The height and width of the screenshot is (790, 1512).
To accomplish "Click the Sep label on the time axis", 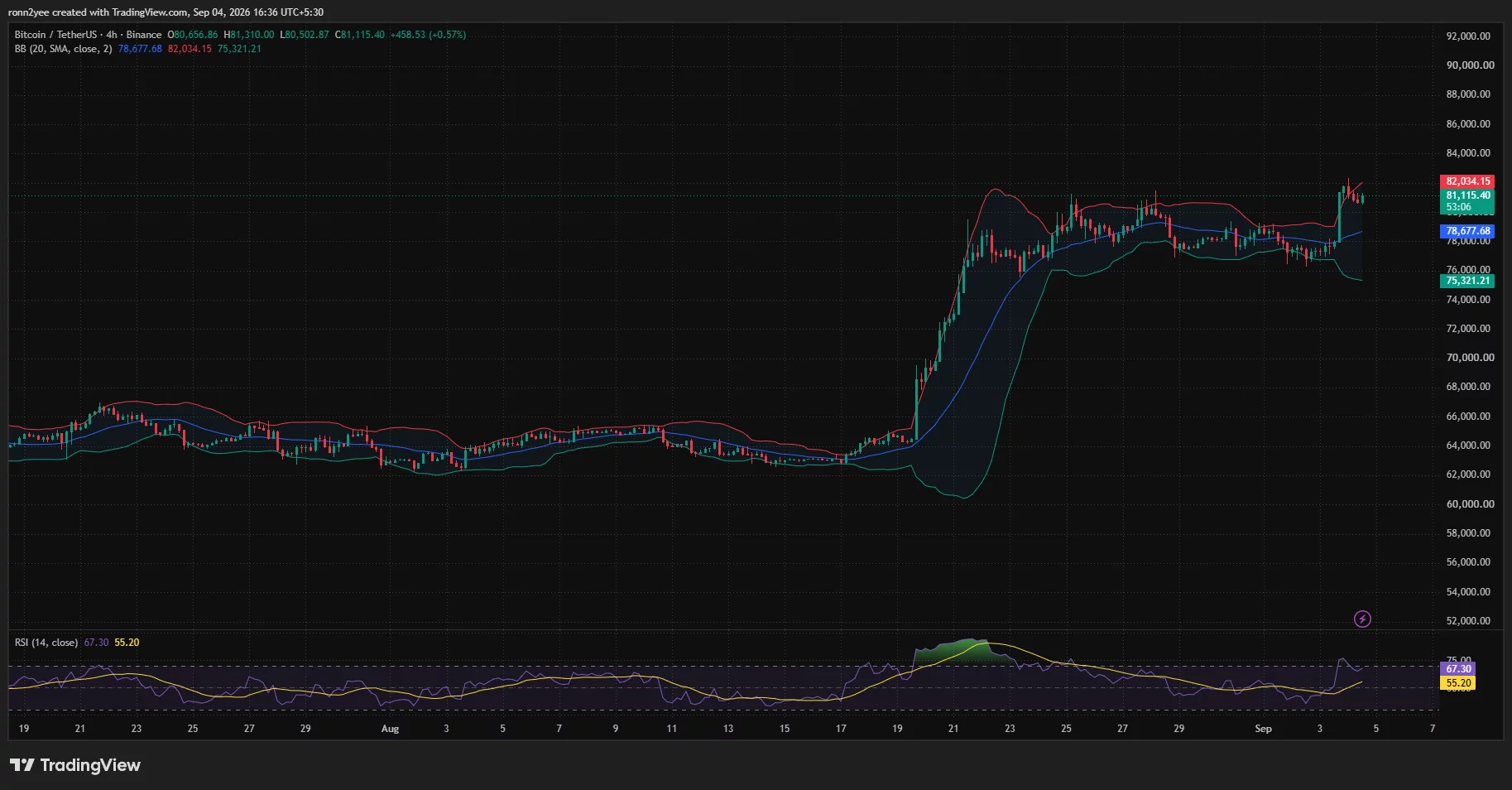I will 1263,729.
